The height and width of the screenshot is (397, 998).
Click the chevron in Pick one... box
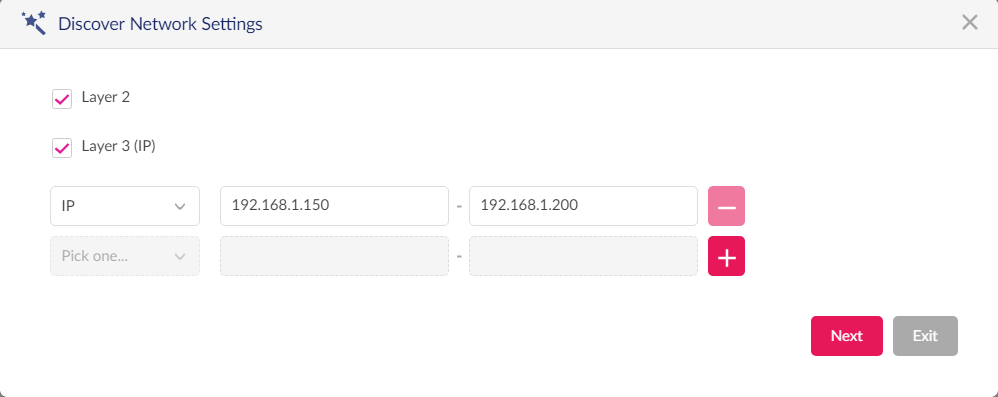point(180,256)
